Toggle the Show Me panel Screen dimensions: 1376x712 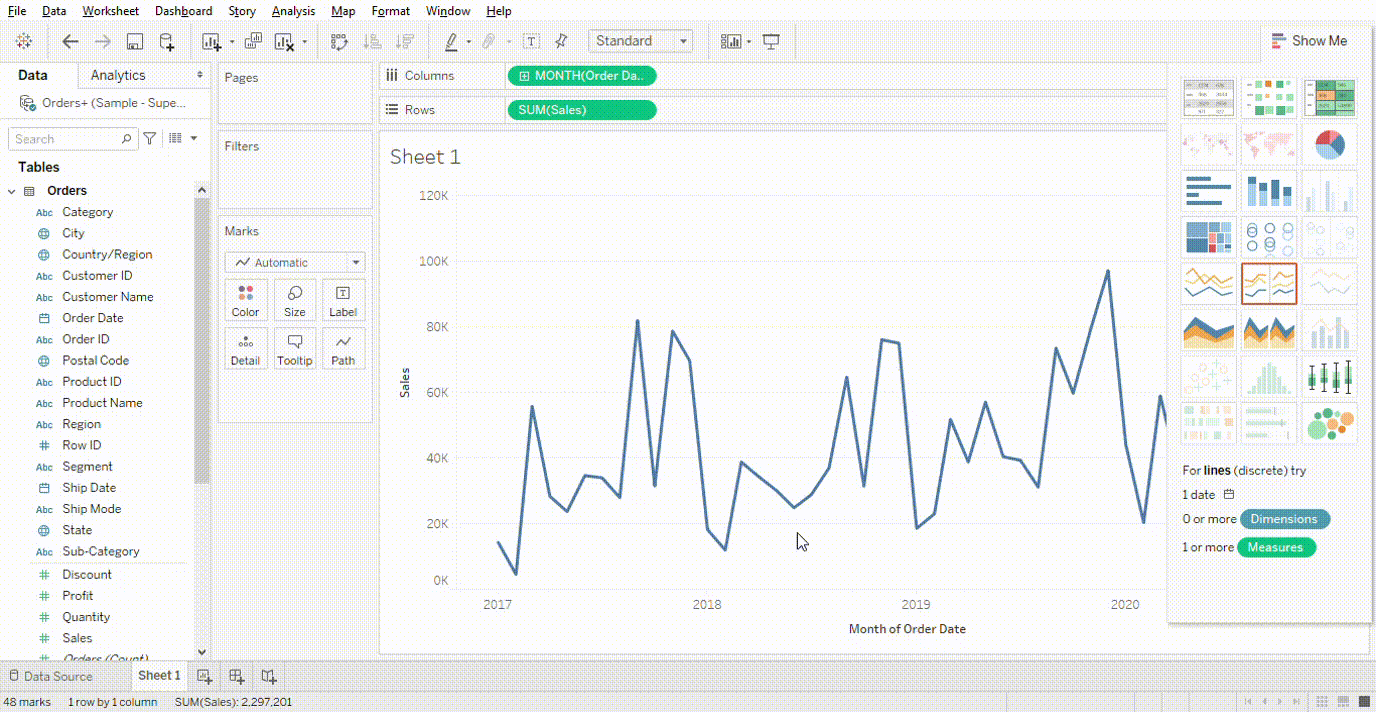click(x=1309, y=41)
